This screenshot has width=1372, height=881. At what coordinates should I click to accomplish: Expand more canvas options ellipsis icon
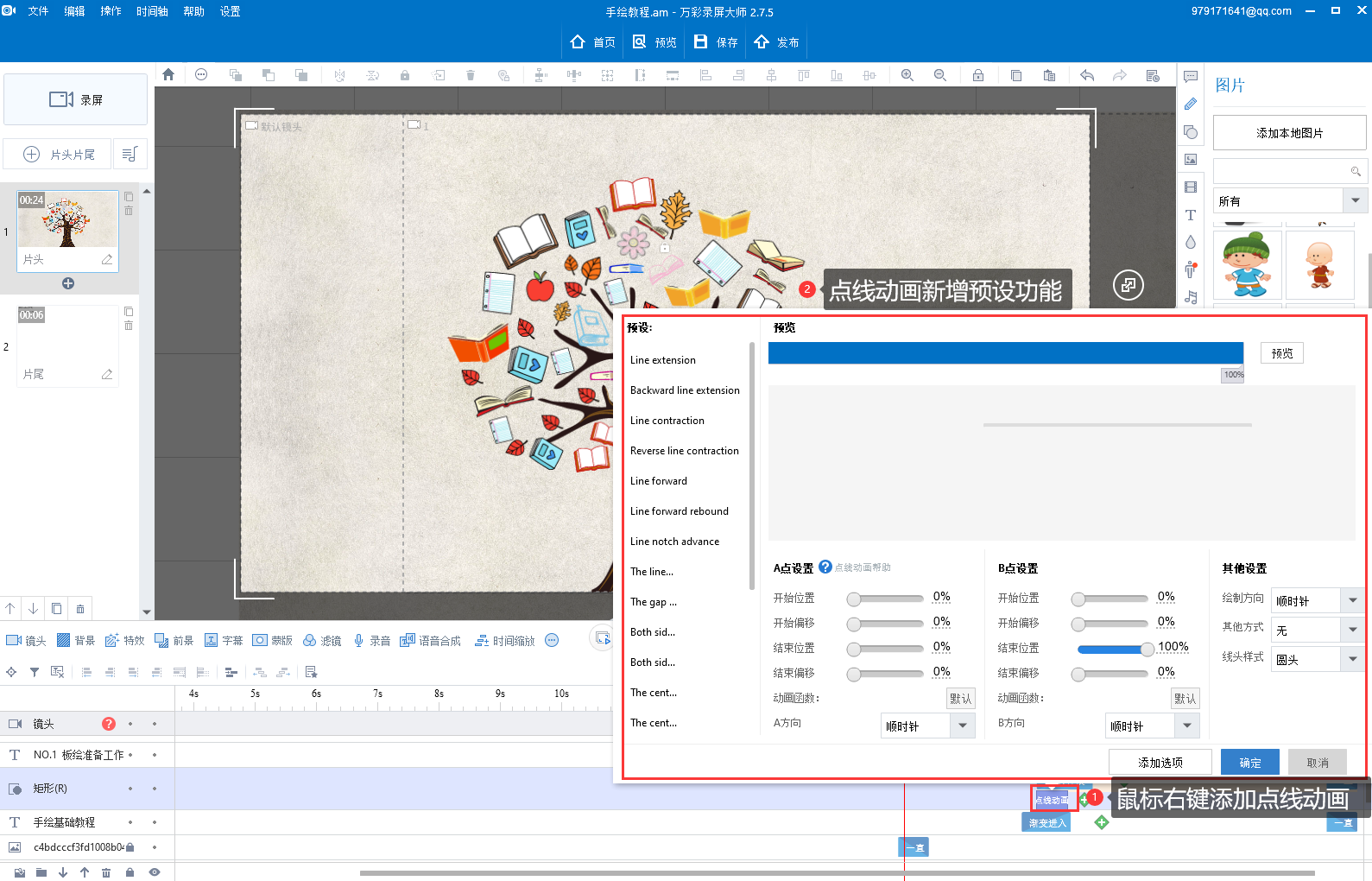coord(201,74)
